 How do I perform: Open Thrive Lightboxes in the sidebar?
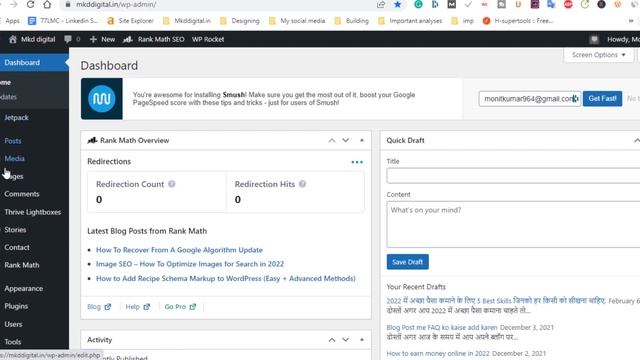click(x=33, y=212)
